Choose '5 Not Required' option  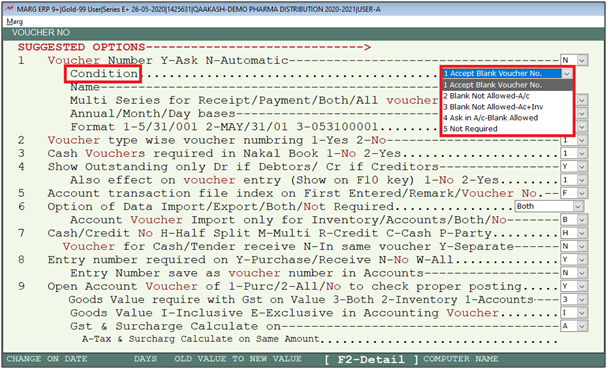(507, 128)
